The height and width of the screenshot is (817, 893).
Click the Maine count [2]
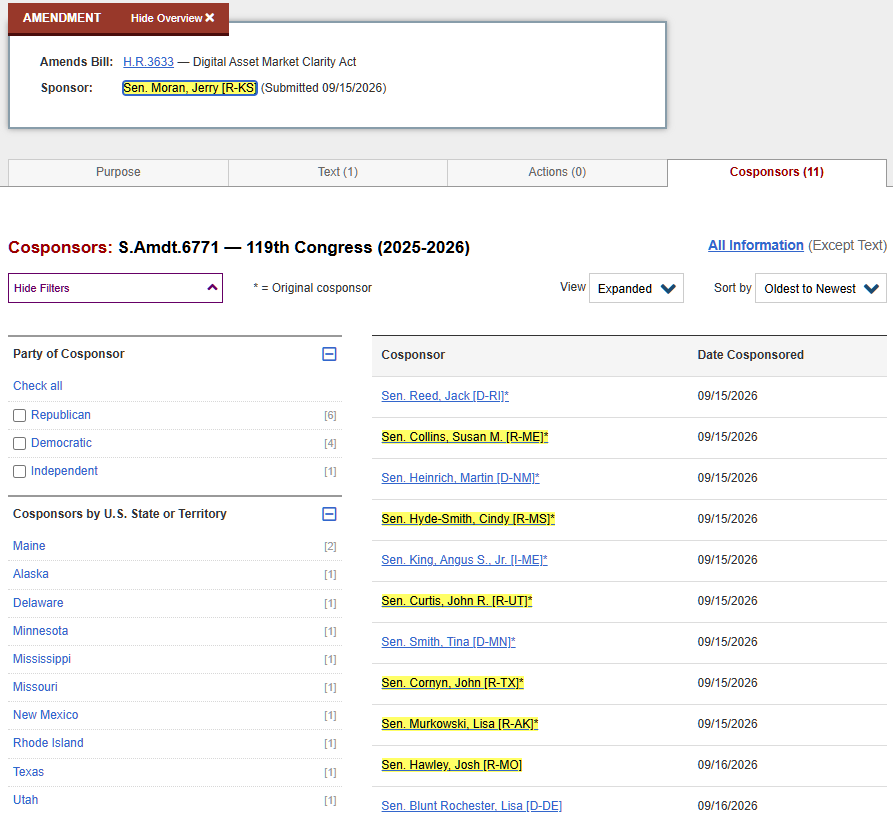(x=330, y=547)
